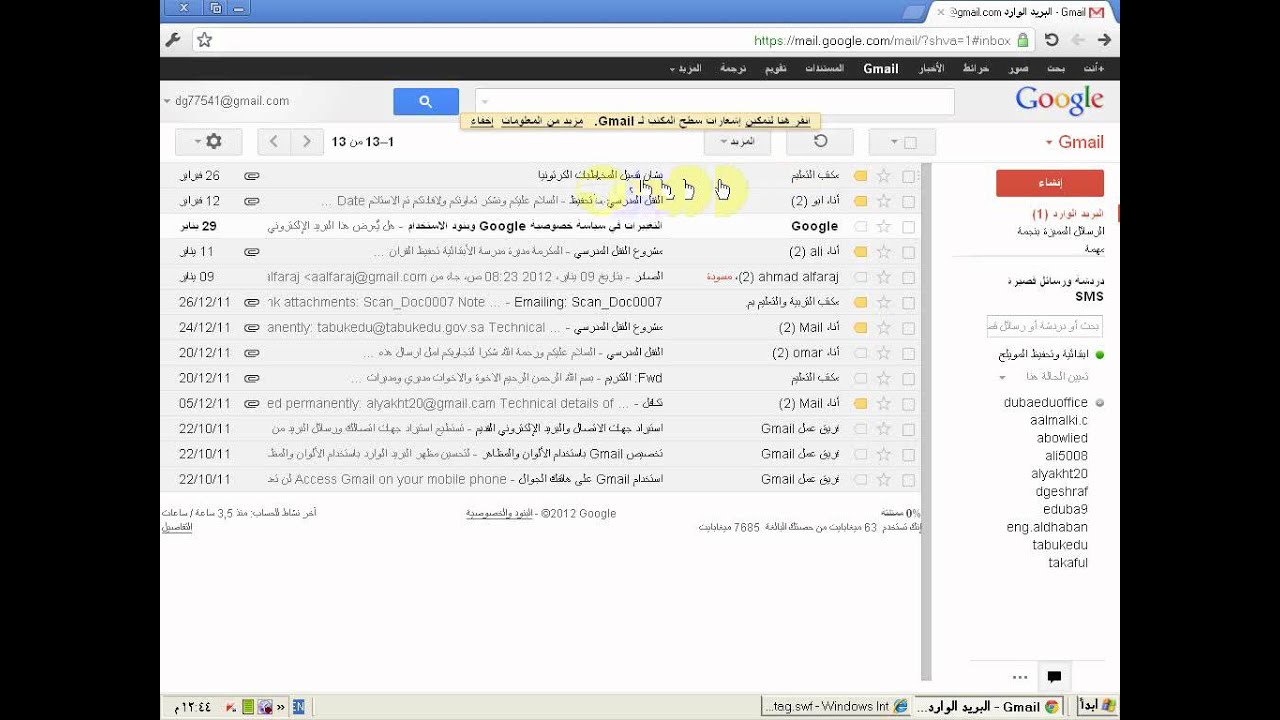Check the message dated 24/12/11
This screenshot has height=720, width=1280.
pyautogui.click(x=908, y=327)
